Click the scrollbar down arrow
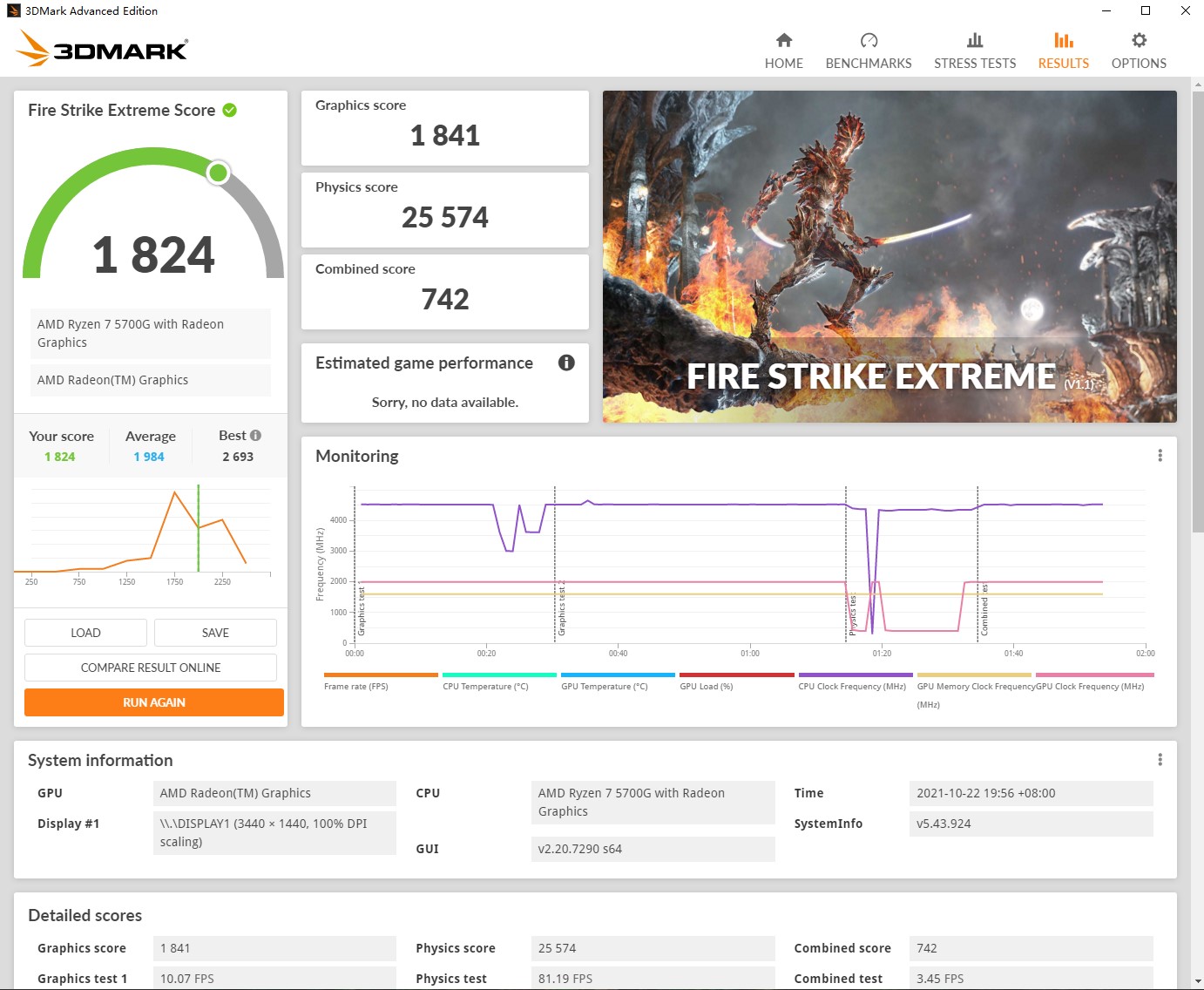This screenshot has height=990, width=1204. click(1198, 981)
